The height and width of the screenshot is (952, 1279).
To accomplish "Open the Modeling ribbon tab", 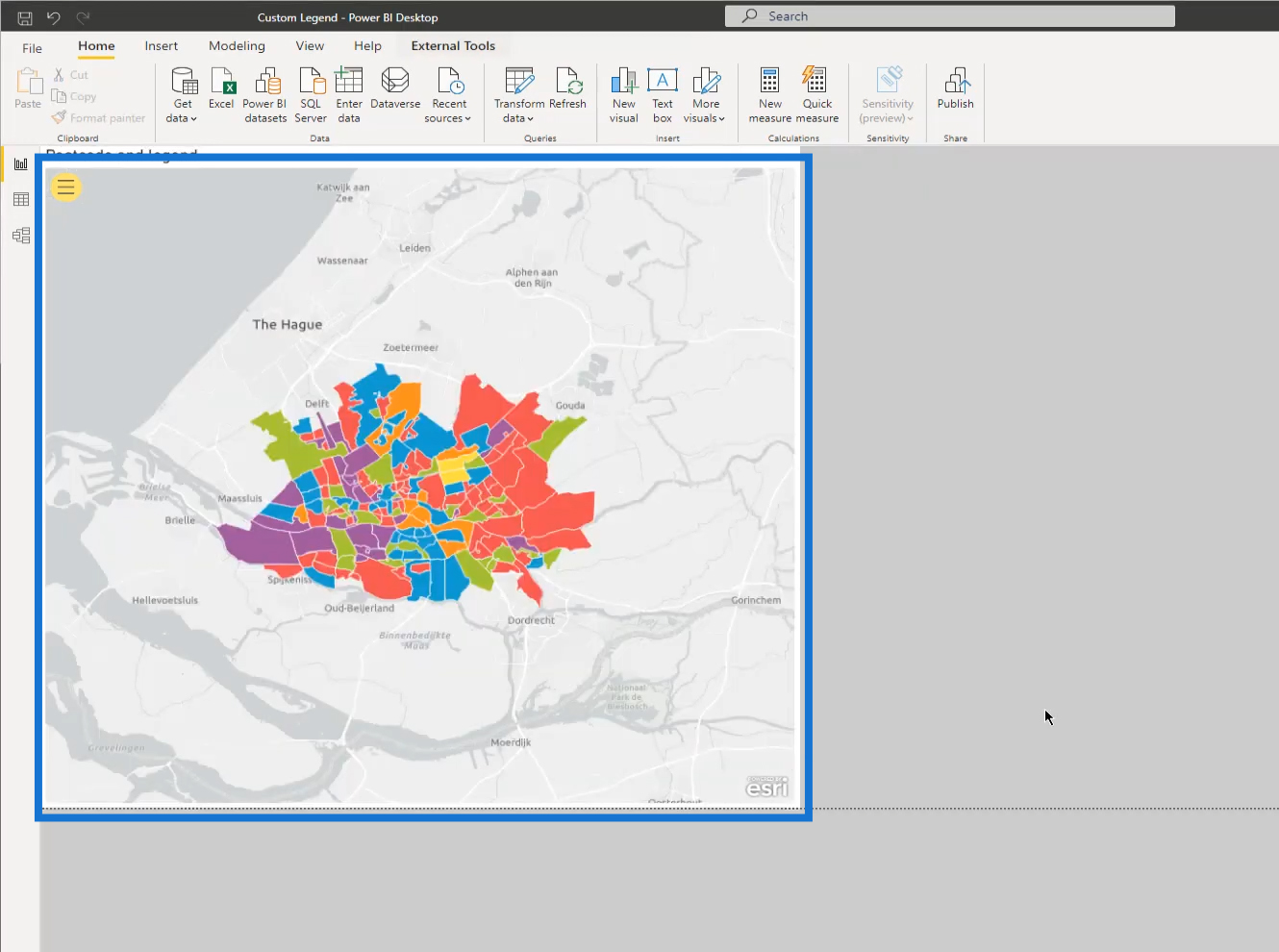I will 237,46.
